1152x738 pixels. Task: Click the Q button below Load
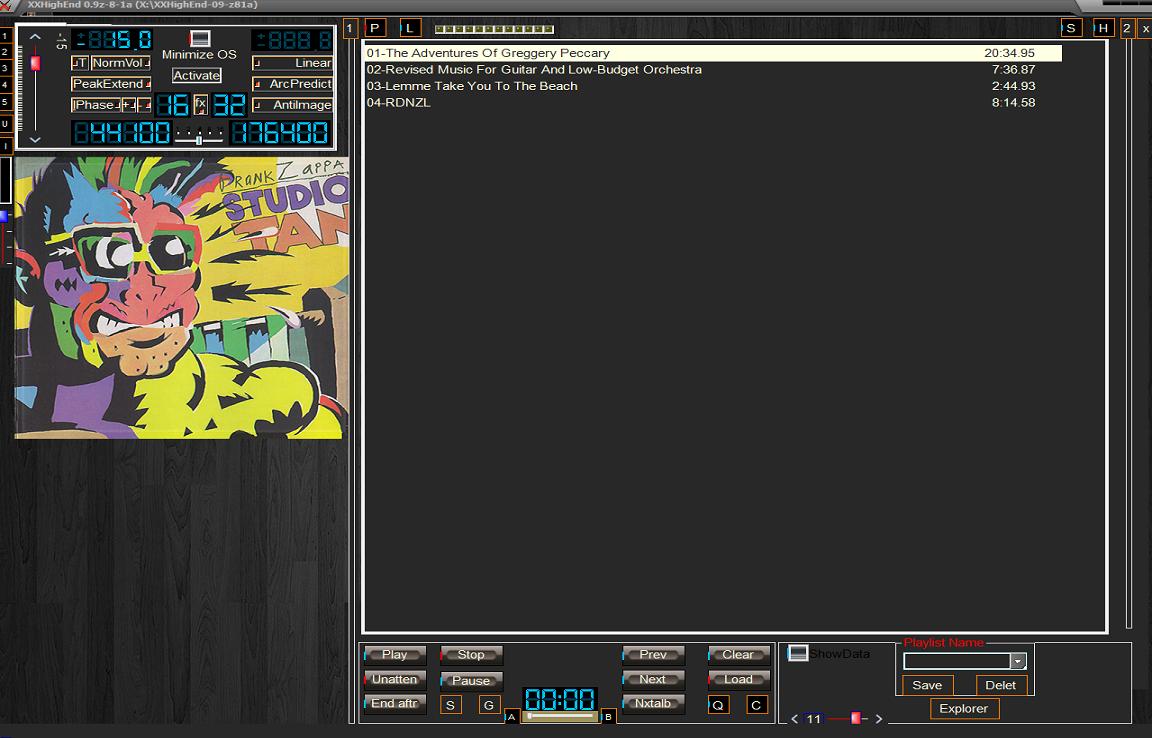tap(719, 705)
